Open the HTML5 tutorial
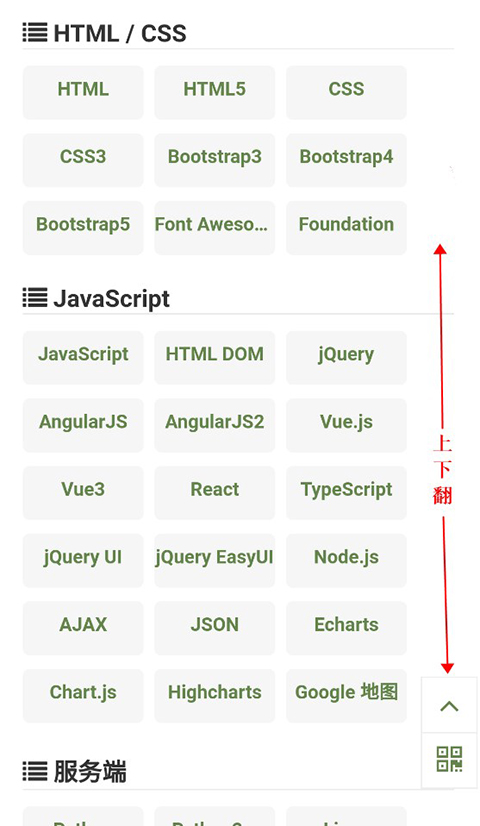This screenshot has height=826, width=480. coord(214,92)
